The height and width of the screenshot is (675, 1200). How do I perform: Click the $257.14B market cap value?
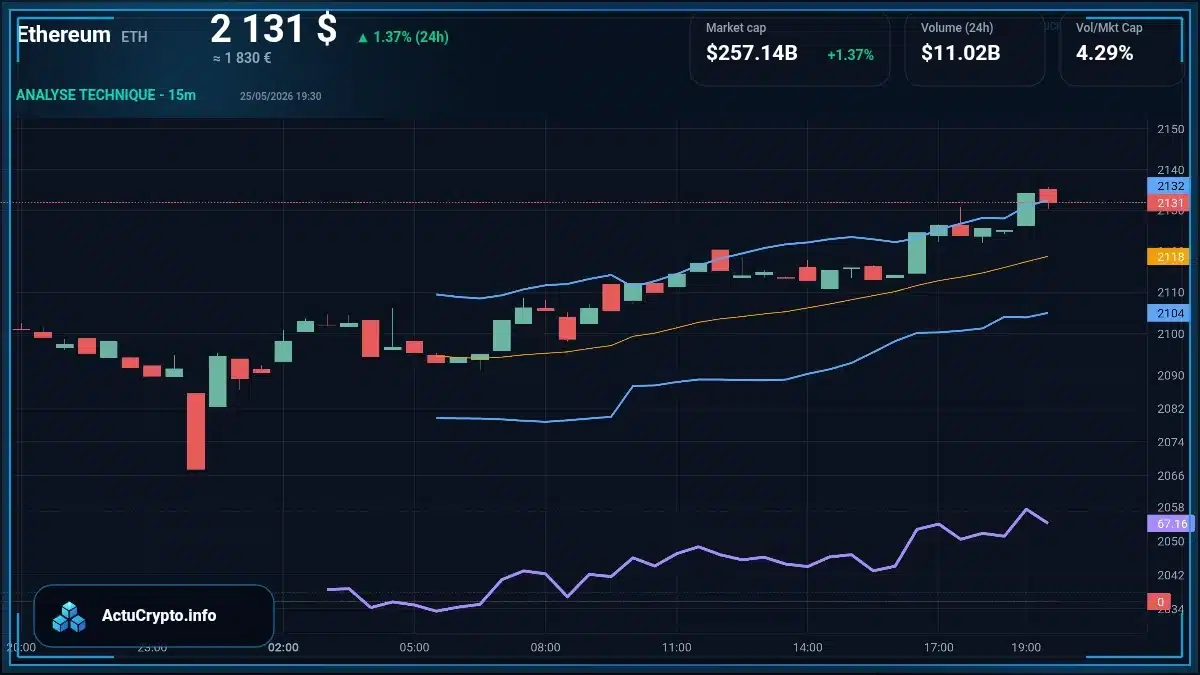[751, 54]
